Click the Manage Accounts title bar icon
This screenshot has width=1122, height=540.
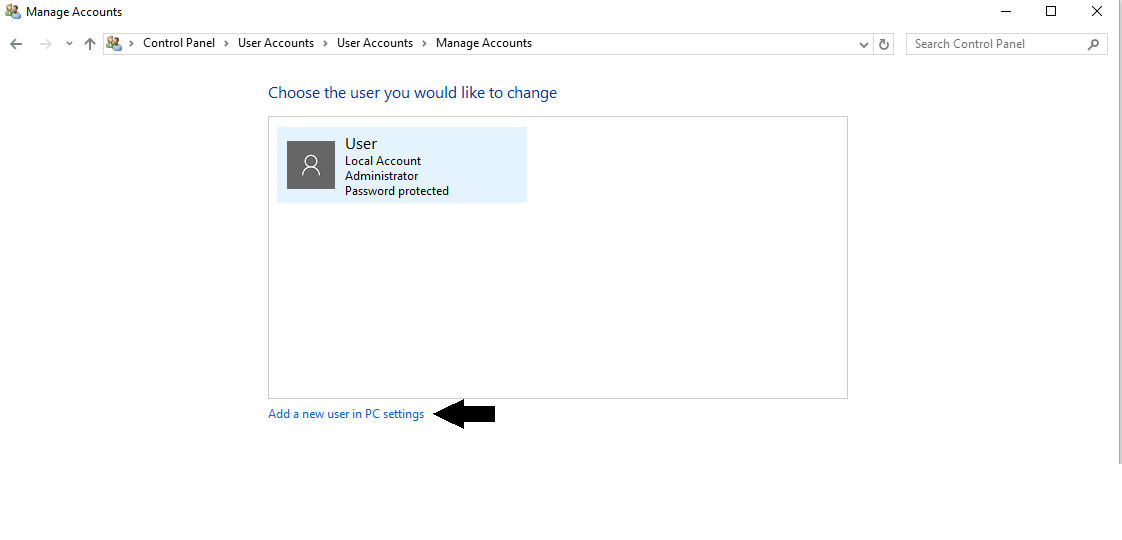[12, 12]
